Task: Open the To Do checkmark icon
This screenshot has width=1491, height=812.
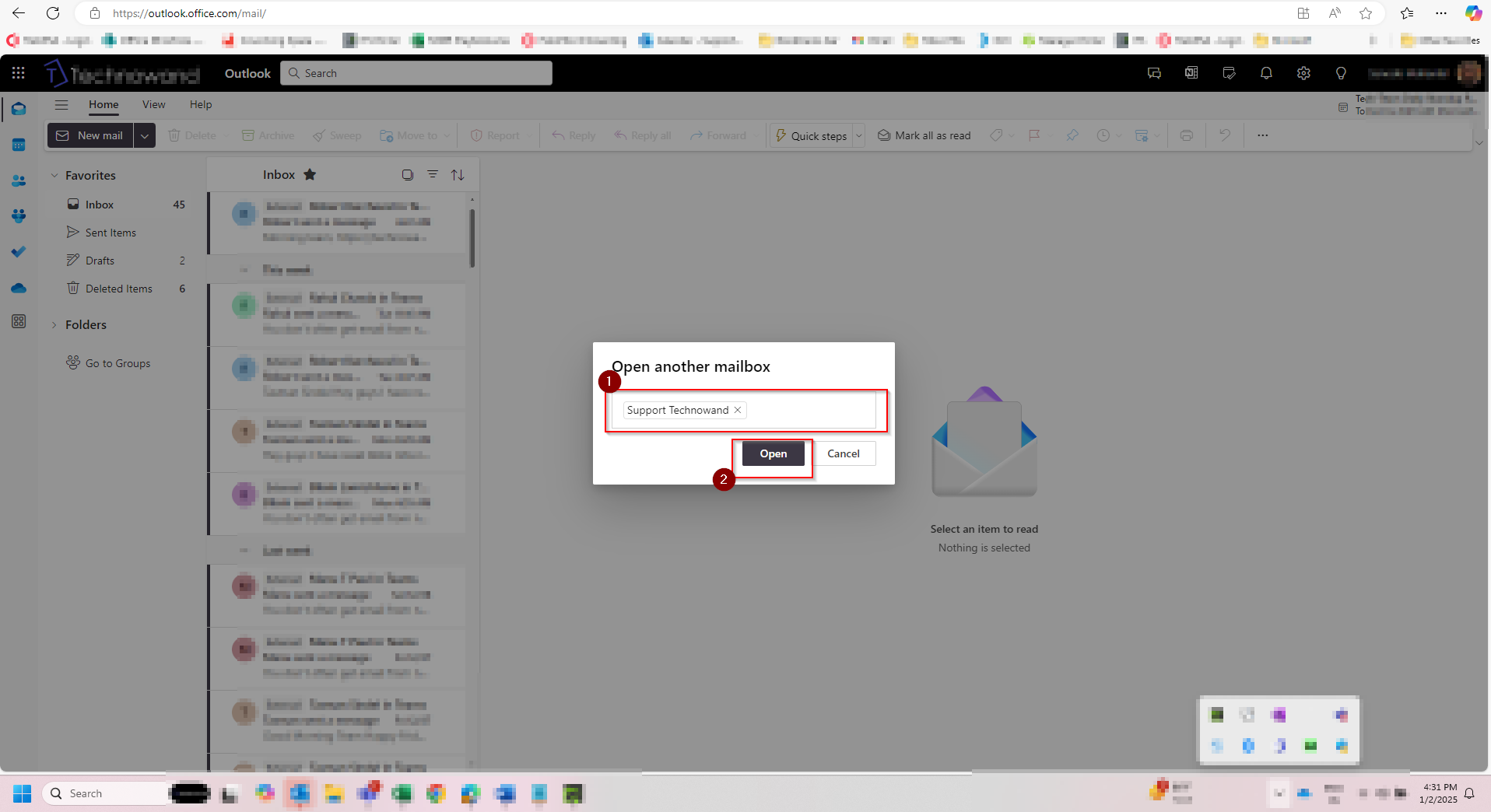Action: (x=19, y=251)
